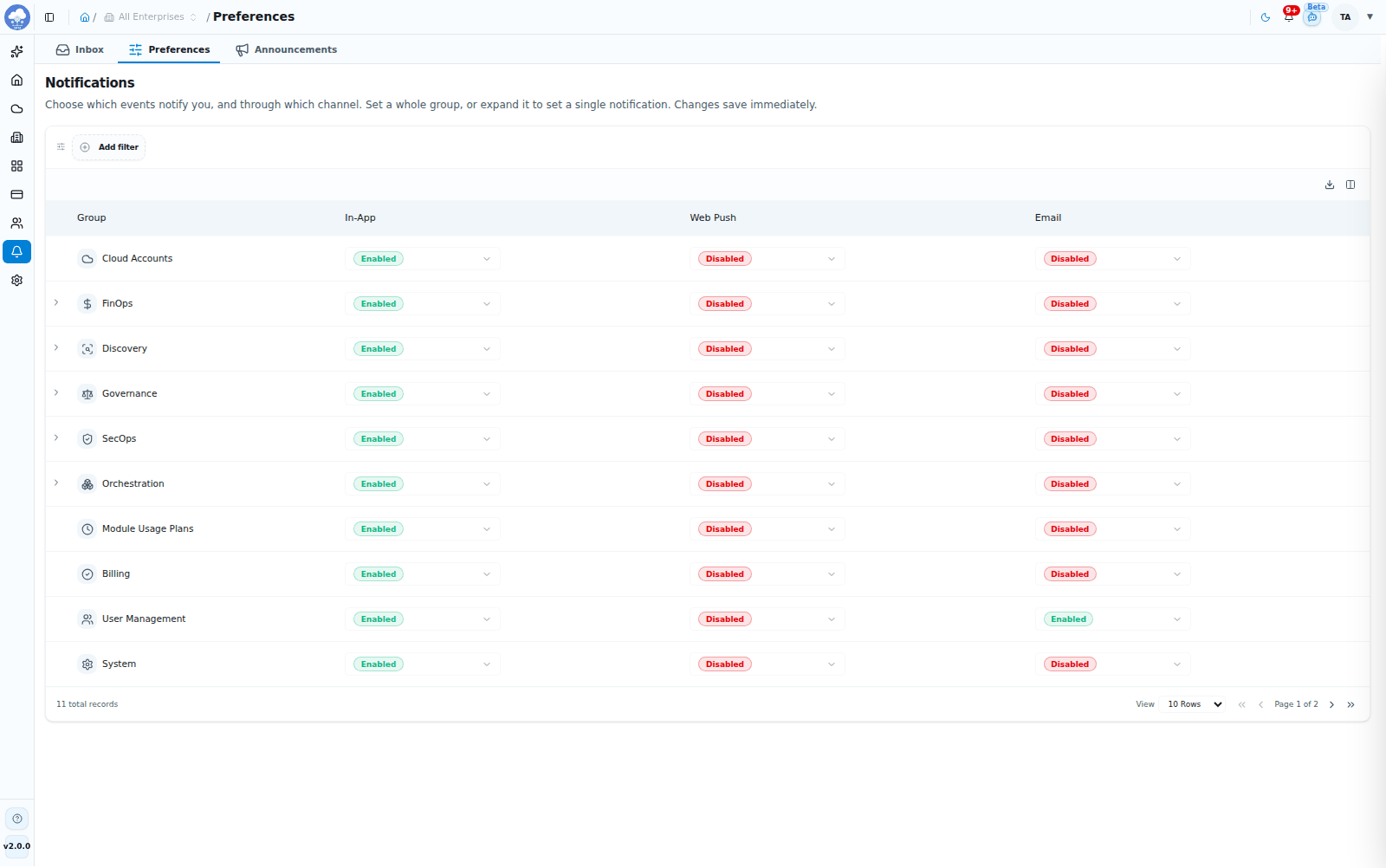Open the cloud icon in the sidebar
The width and height of the screenshot is (1386, 868).
coord(16,109)
